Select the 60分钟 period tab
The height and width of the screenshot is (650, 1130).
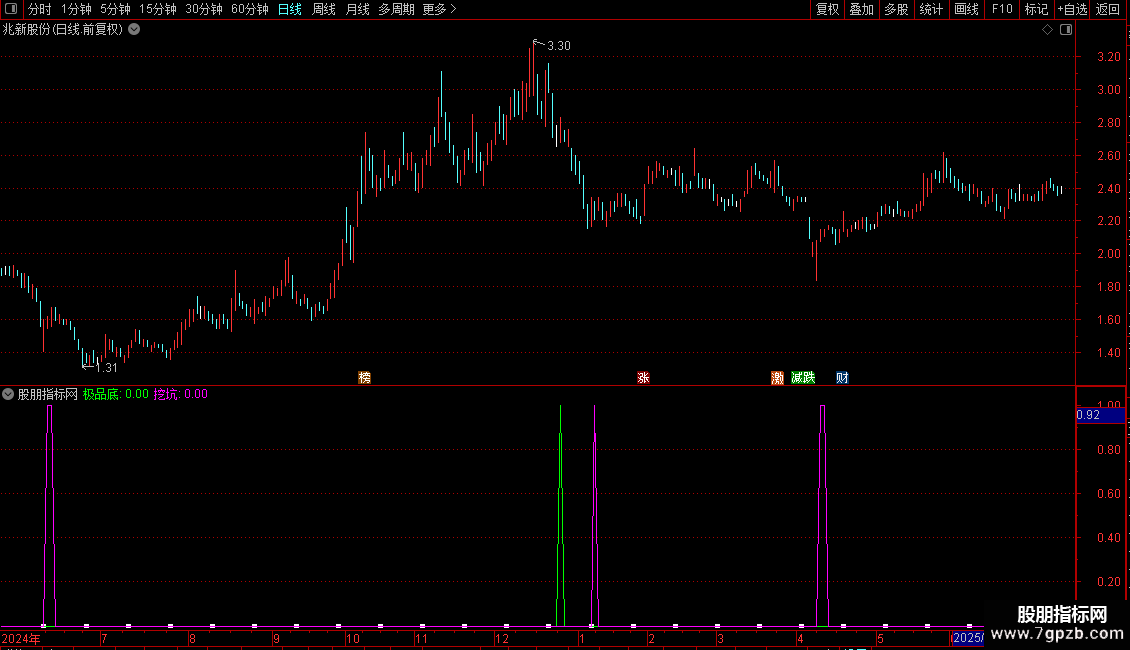[x=249, y=9]
